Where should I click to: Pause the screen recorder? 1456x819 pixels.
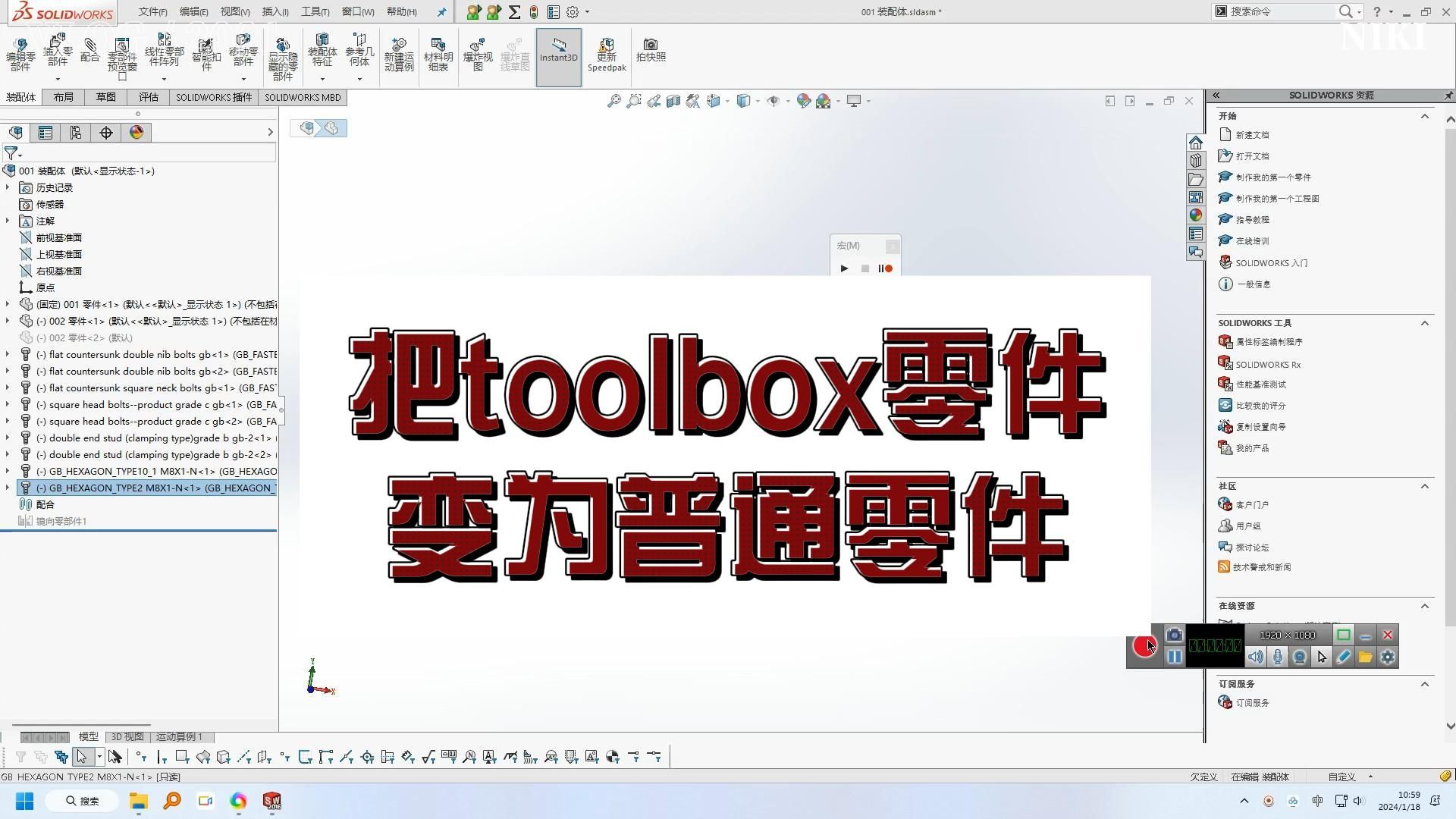[x=1174, y=657]
